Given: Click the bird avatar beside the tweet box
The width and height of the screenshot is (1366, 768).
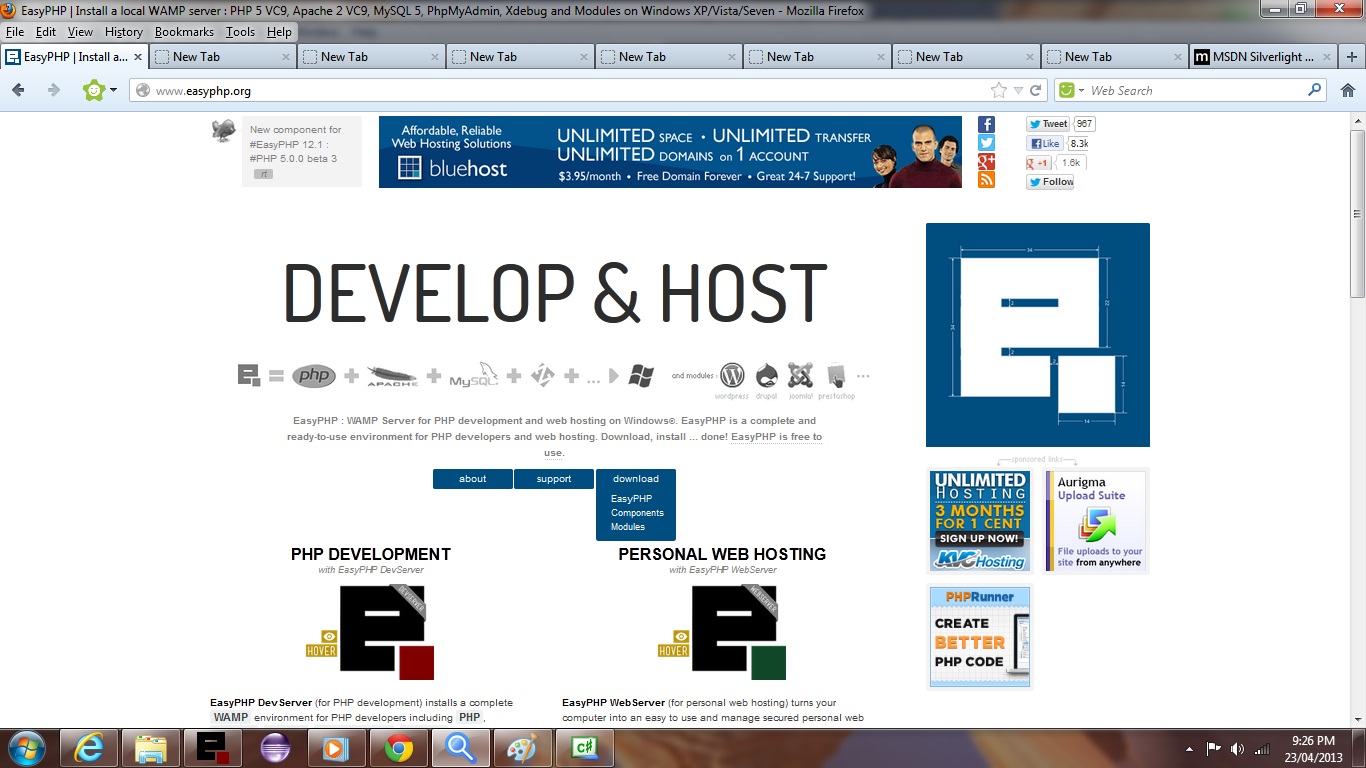Looking at the screenshot, I should (224, 131).
